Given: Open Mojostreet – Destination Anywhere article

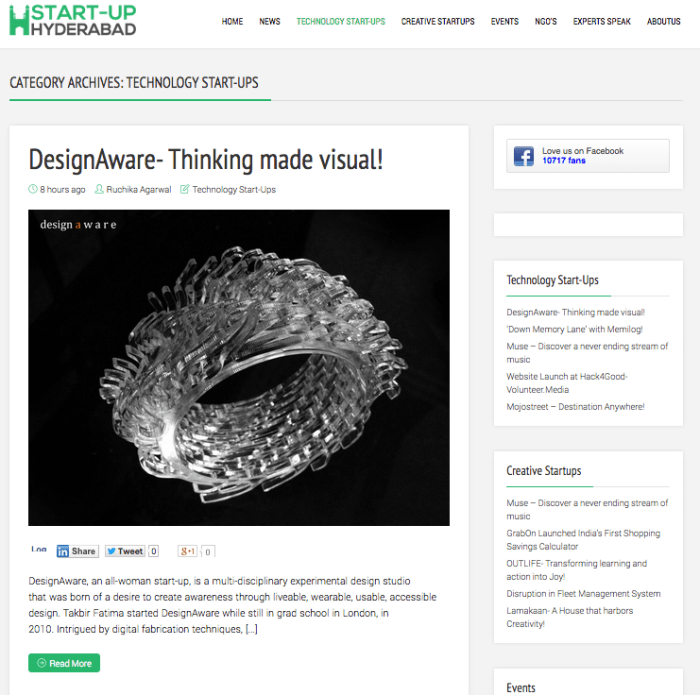Looking at the screenshot, I should [x=575, y=407].
